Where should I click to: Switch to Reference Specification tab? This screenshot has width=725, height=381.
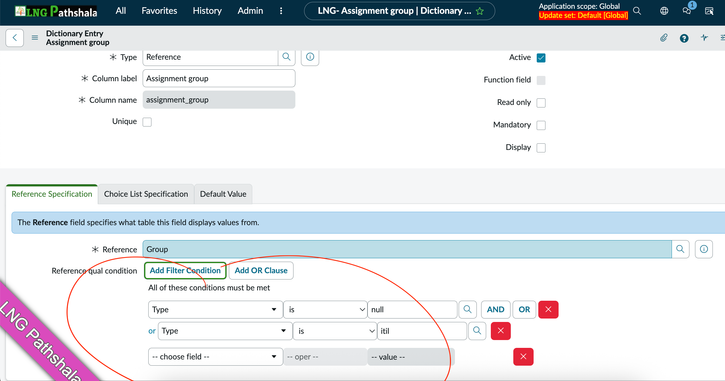52,194
